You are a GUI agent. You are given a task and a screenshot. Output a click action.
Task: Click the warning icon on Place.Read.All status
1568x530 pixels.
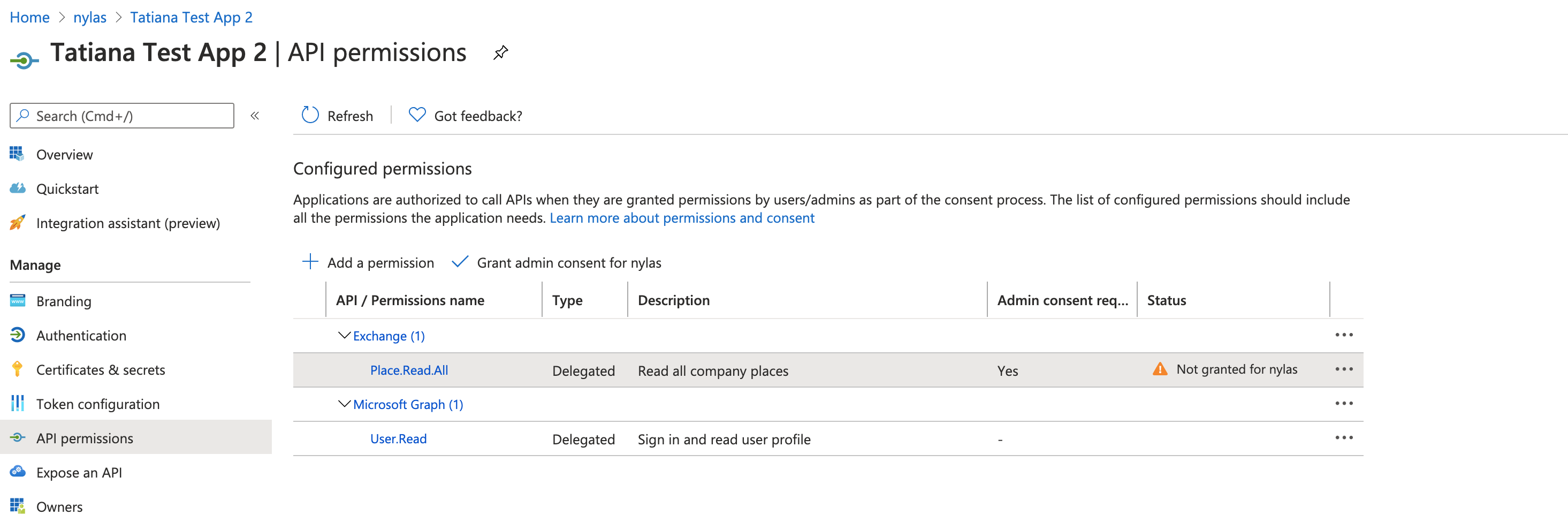pyautogui.click(x=1159, y=369)
